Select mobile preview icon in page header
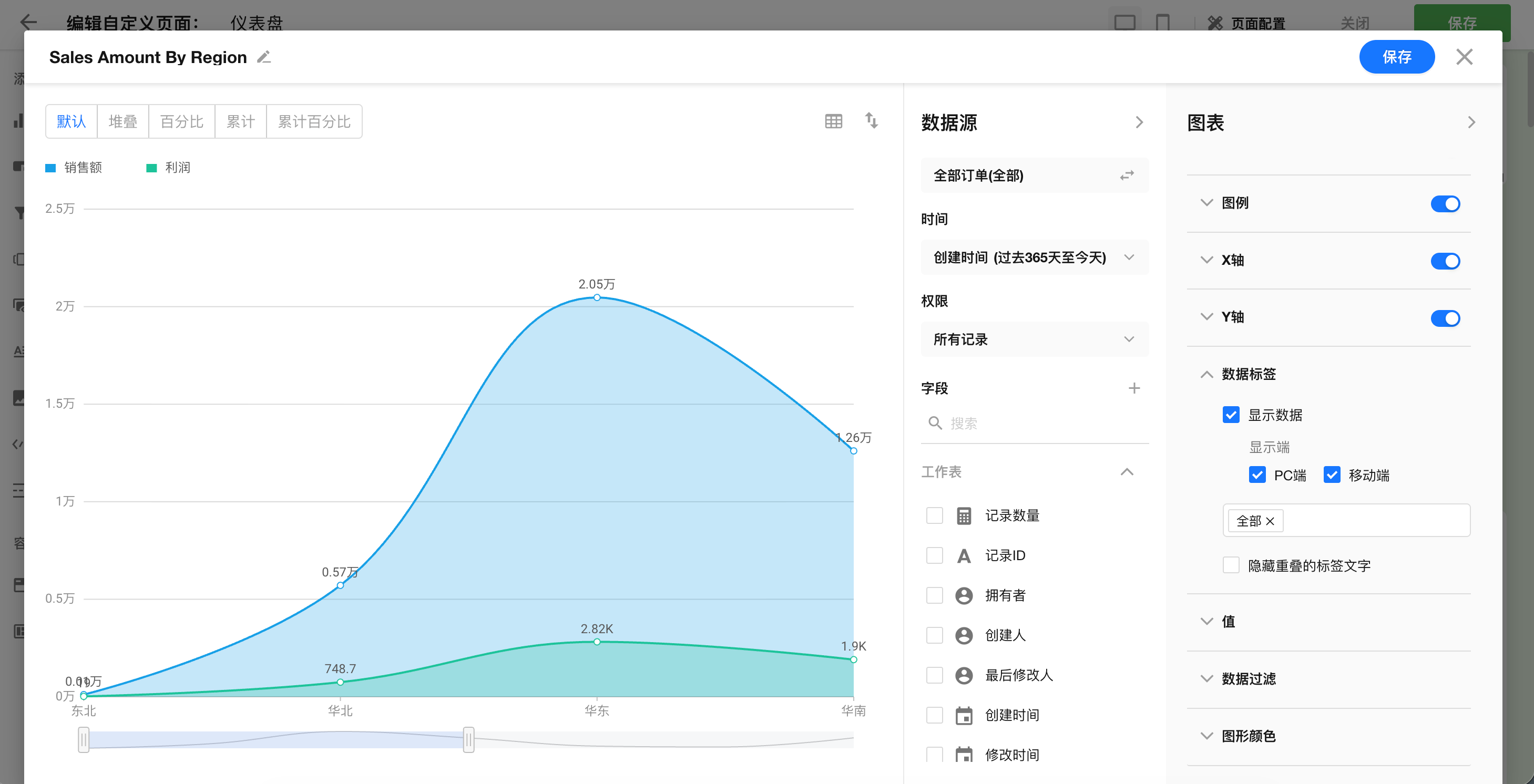 (1162, 23)
